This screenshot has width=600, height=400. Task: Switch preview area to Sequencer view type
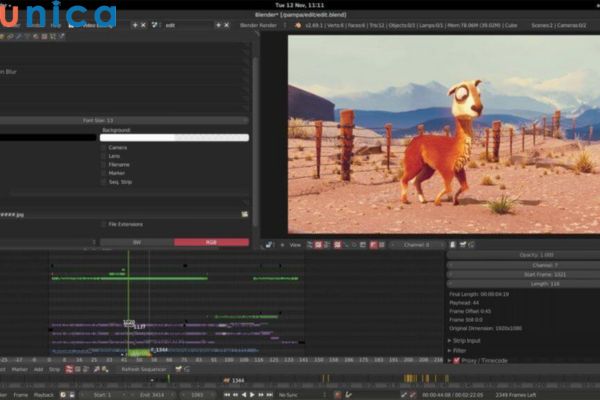tap(310, 245)
